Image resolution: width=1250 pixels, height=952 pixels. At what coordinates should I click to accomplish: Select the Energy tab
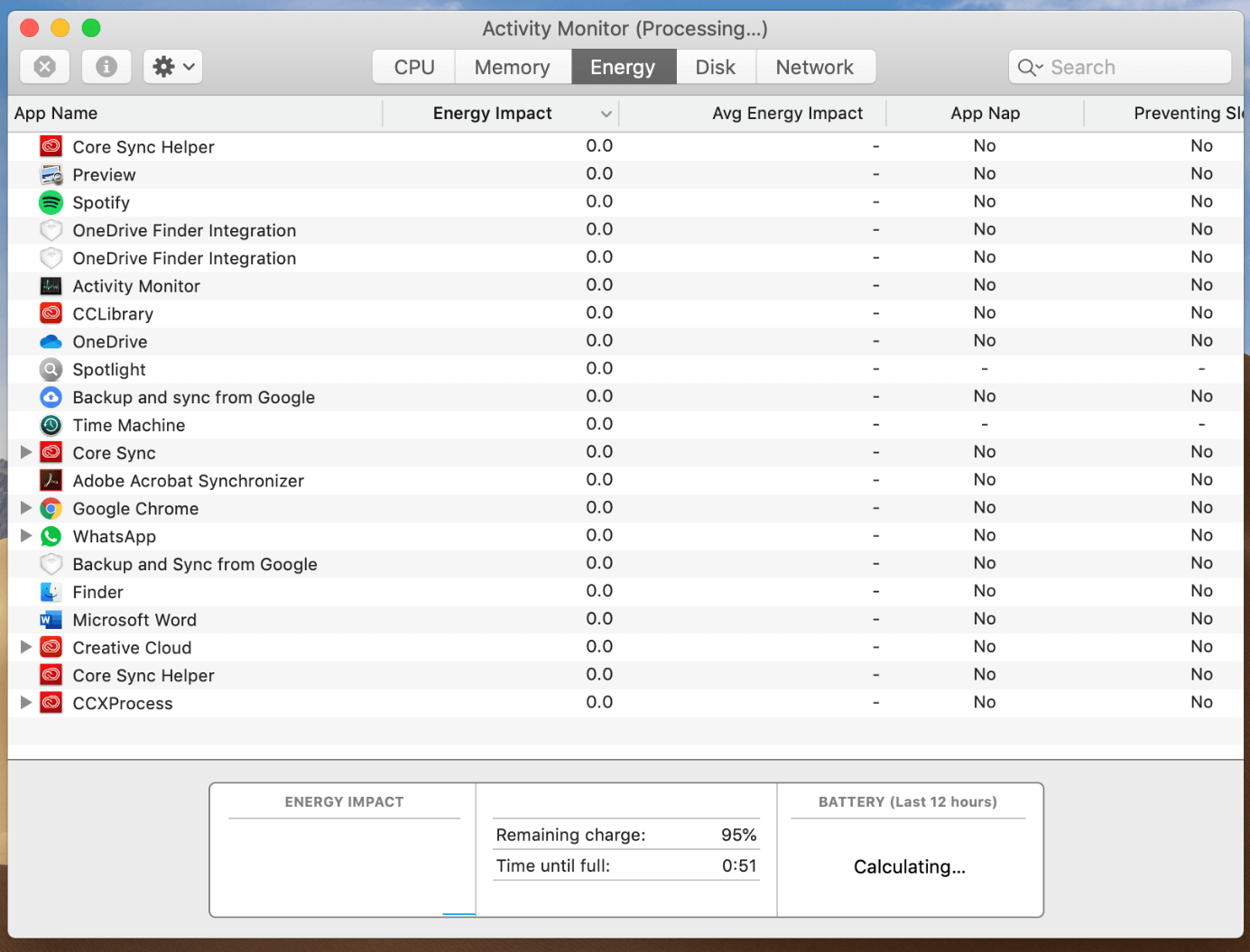coord(624,67)
